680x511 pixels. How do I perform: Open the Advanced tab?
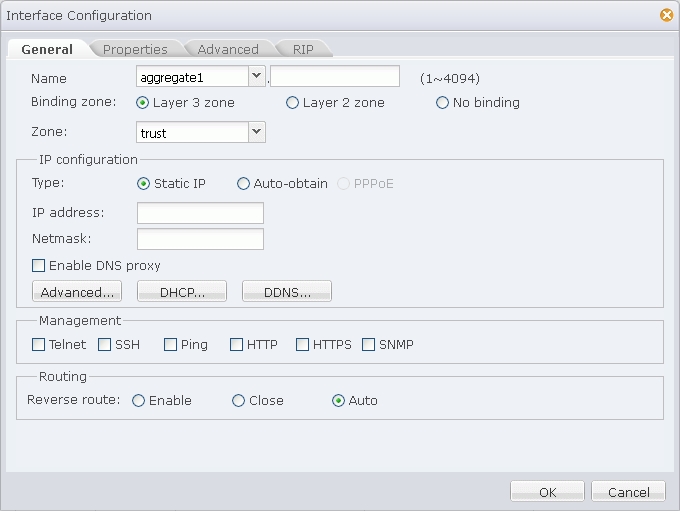(x=228, y=49)
